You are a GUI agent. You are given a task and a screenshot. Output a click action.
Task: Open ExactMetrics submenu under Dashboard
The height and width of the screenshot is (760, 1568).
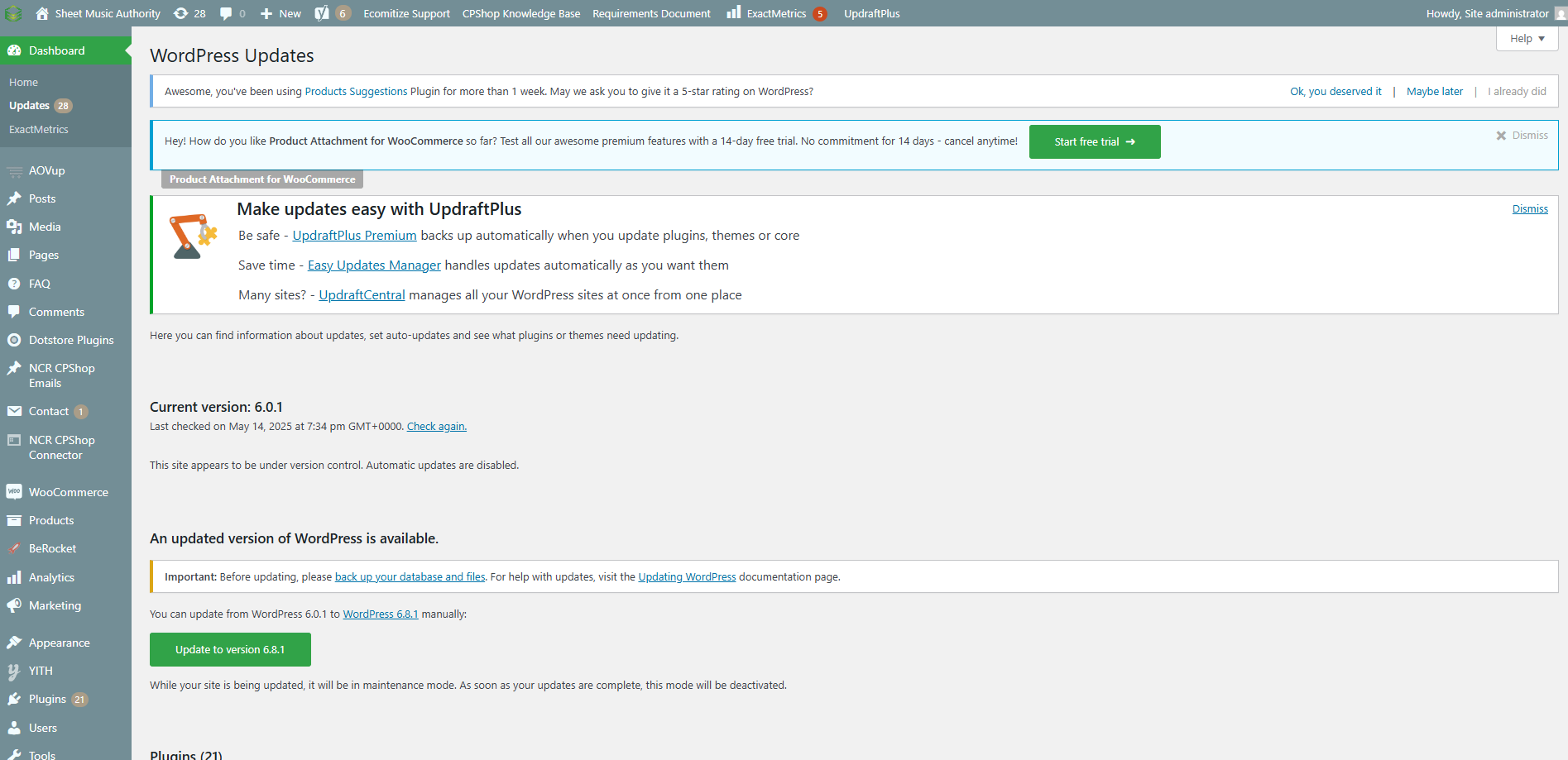[39, 130]
